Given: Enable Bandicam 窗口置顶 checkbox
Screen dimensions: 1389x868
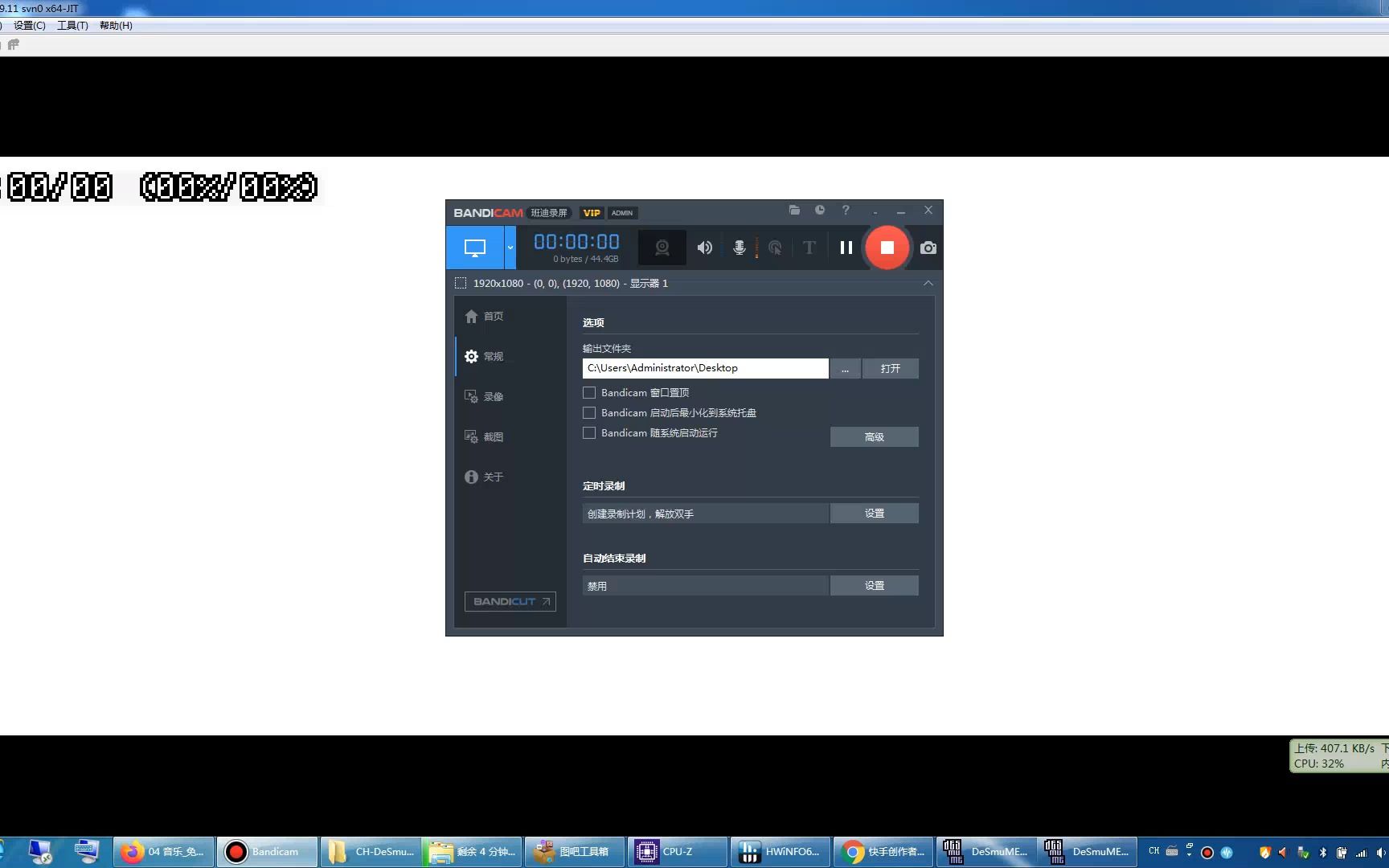Looking at the screenshot, I should (589, 393).
